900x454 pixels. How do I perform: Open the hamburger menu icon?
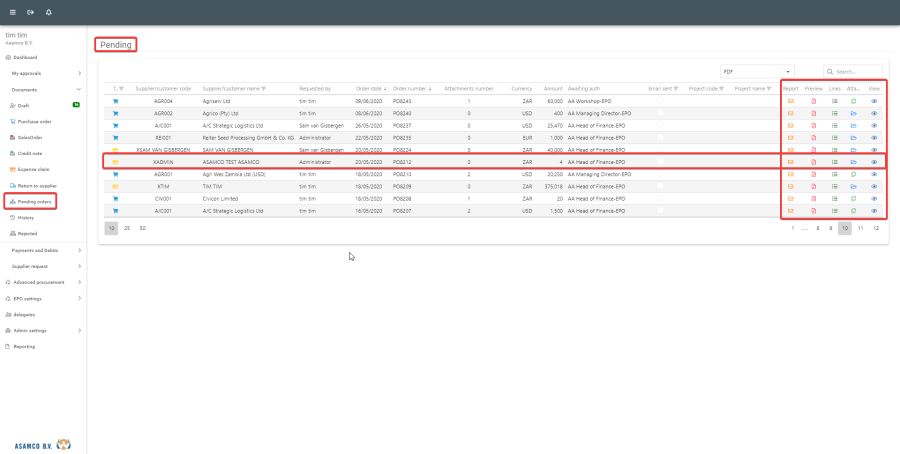pyautogui.click(x=12, y=12)
